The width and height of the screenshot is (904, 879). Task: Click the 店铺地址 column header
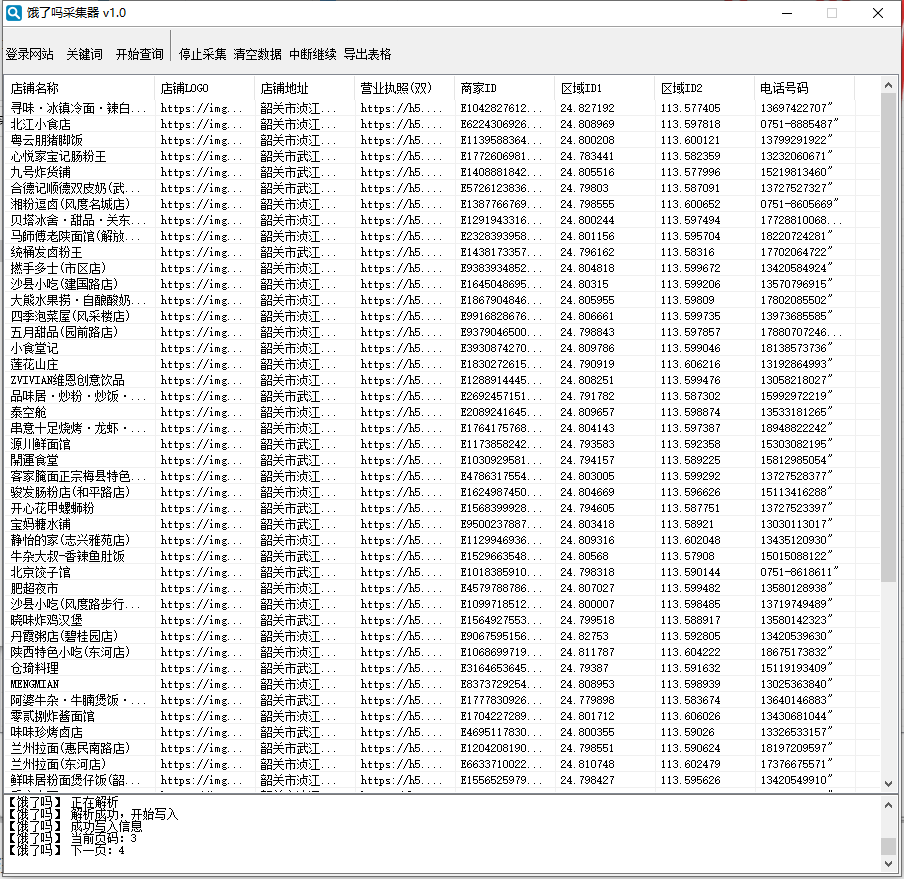pos(304,88)
